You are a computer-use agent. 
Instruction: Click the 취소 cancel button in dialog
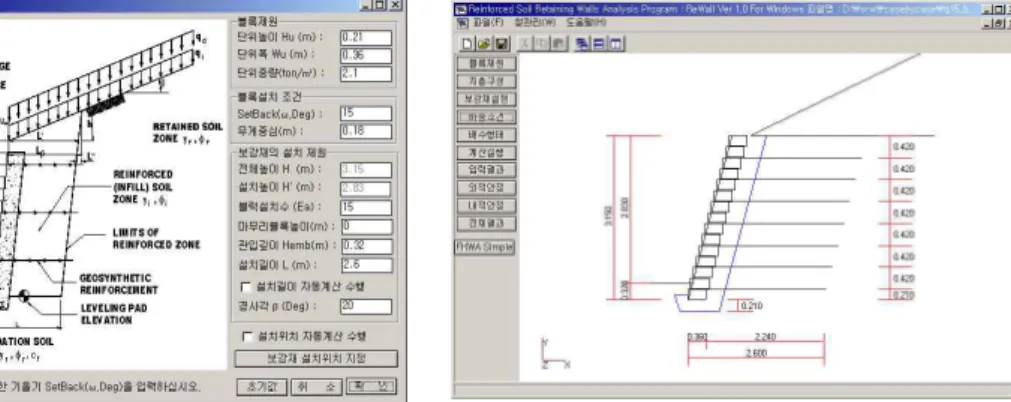[x=316, y=387]
